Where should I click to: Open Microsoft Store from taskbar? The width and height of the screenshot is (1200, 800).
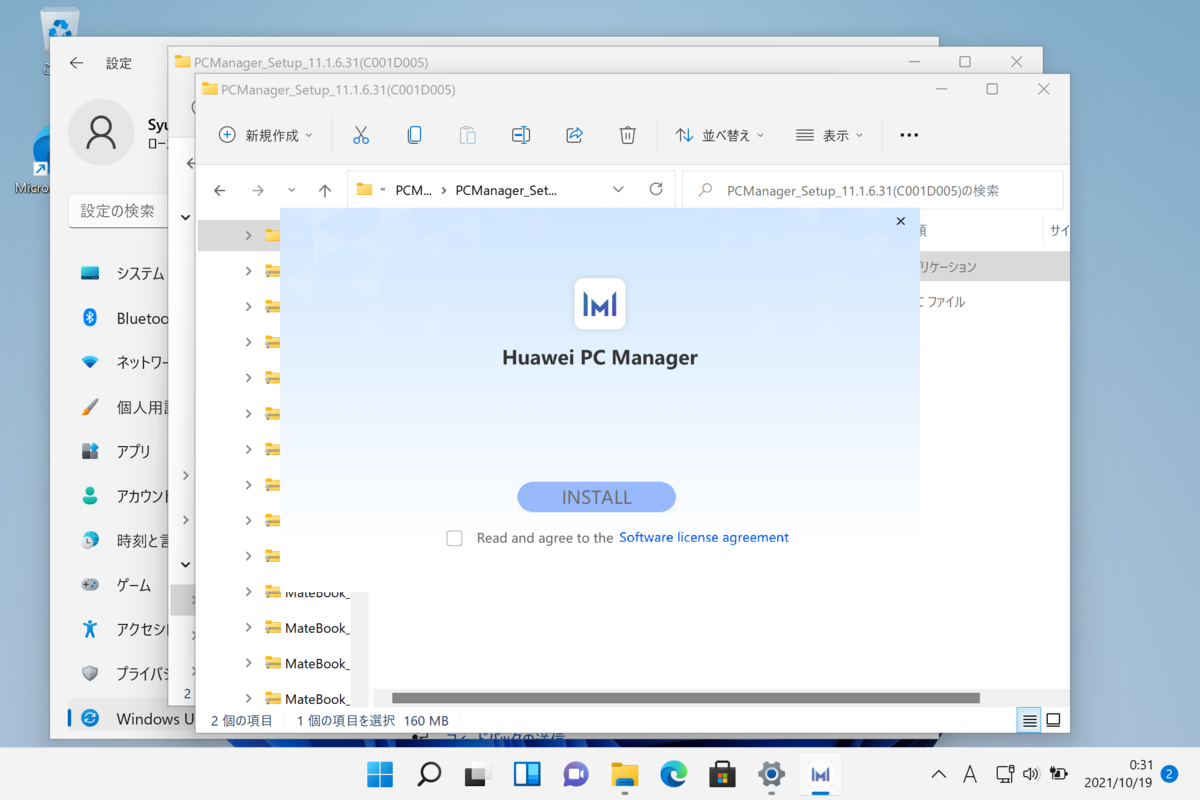click(x=722, y=774)
